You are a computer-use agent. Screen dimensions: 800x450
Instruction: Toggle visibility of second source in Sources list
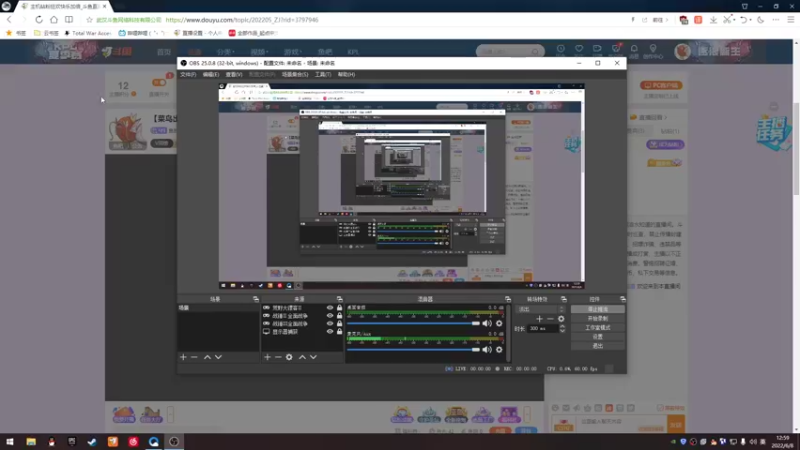330,316
